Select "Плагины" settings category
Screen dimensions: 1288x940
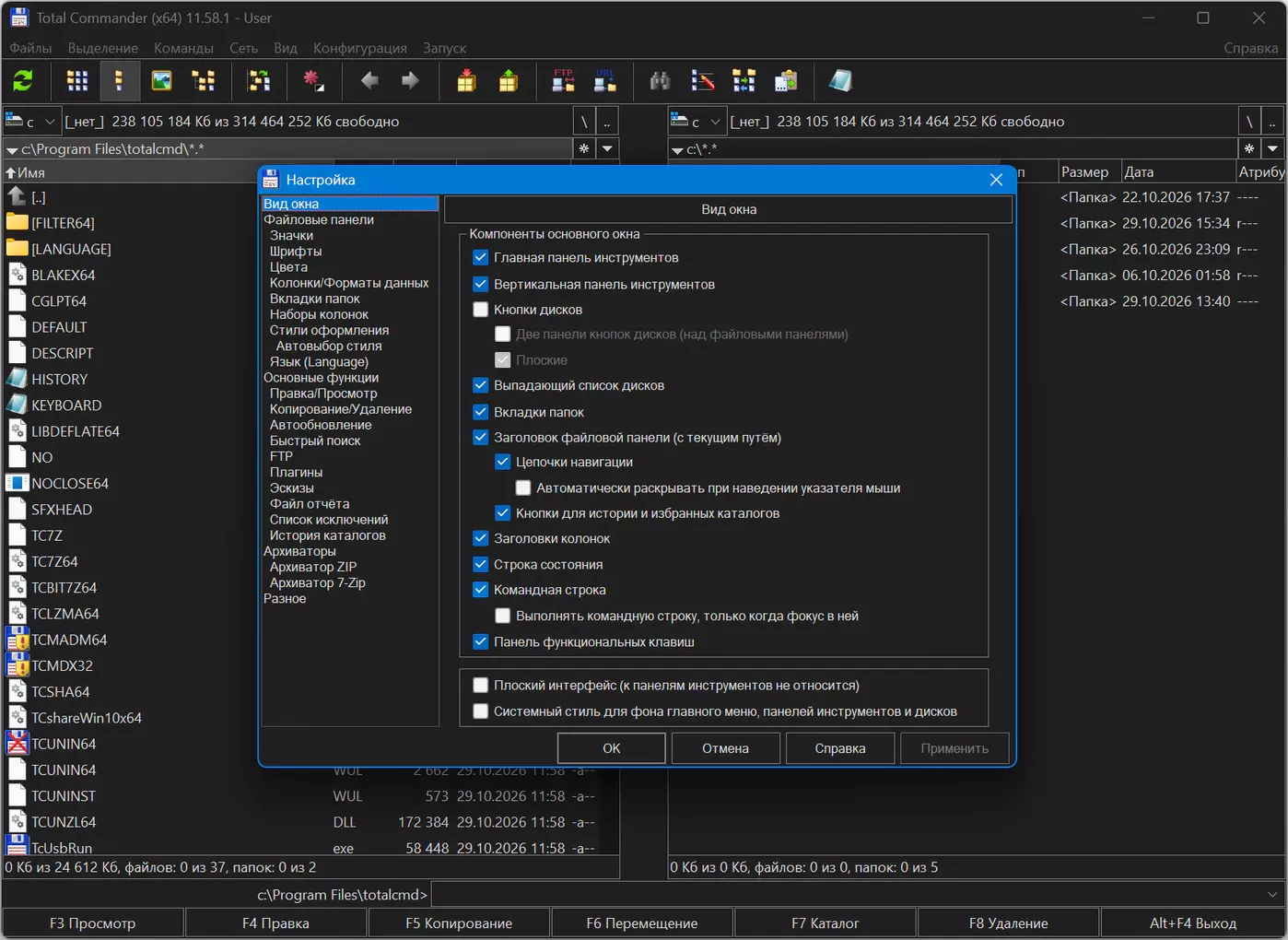coord(296,473)
